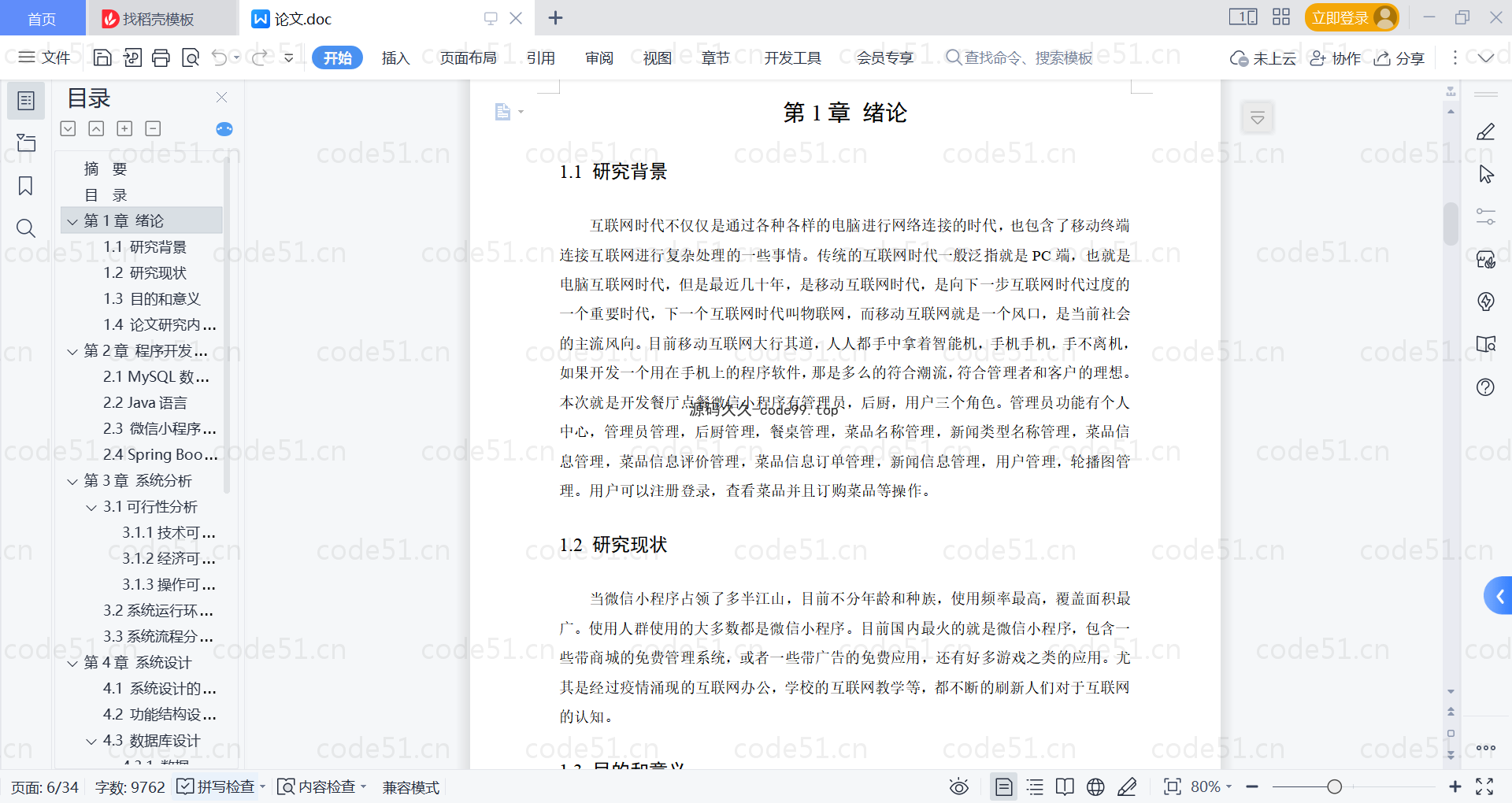
Task: Switch to the 插入 tab
Action: coord(395,57)
